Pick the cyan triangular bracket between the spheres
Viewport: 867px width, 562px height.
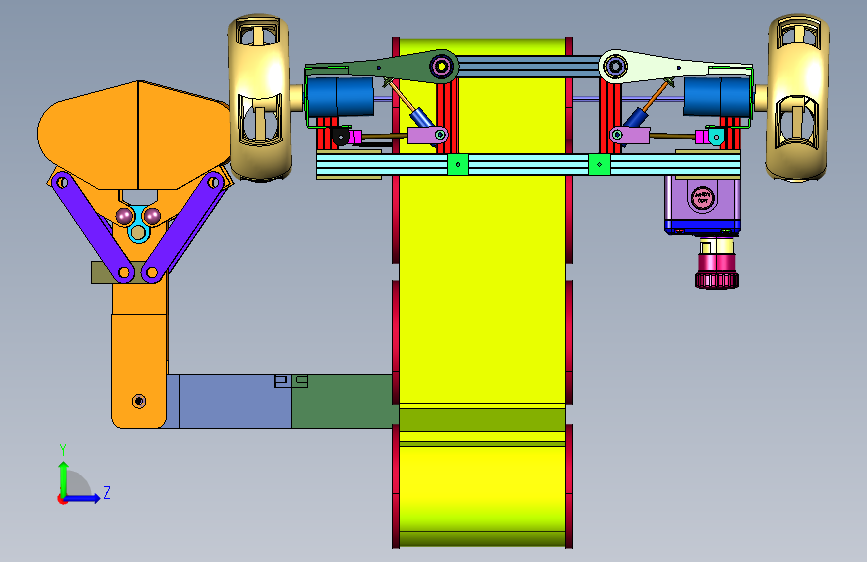tap(138, 224)
